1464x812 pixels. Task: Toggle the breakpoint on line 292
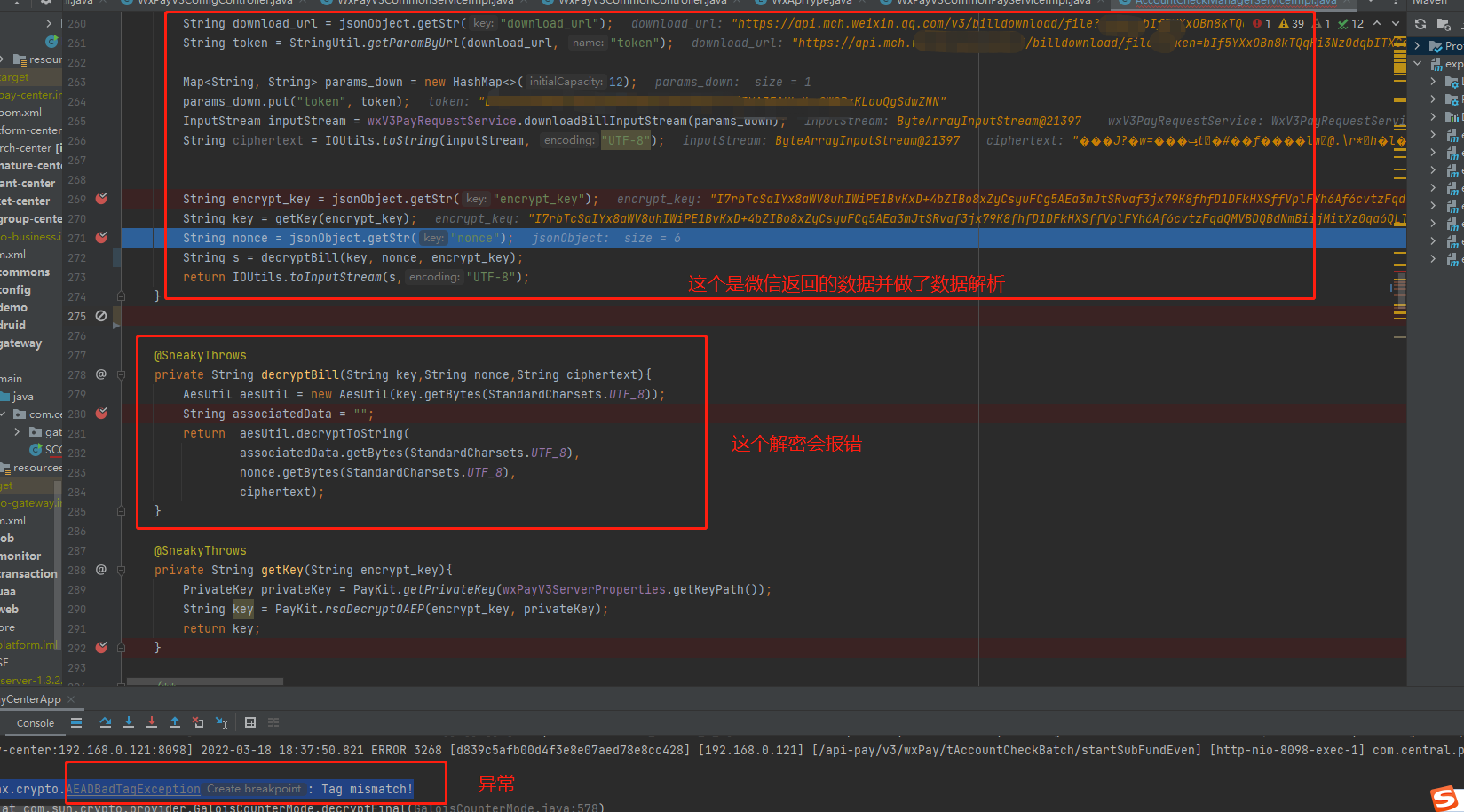(x=101, y=648)
